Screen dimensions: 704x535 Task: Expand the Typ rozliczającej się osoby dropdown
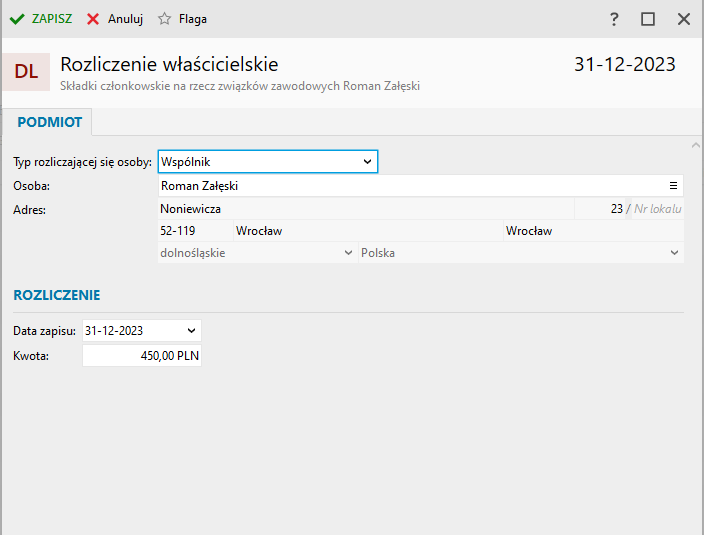click(x=367, y=162)
